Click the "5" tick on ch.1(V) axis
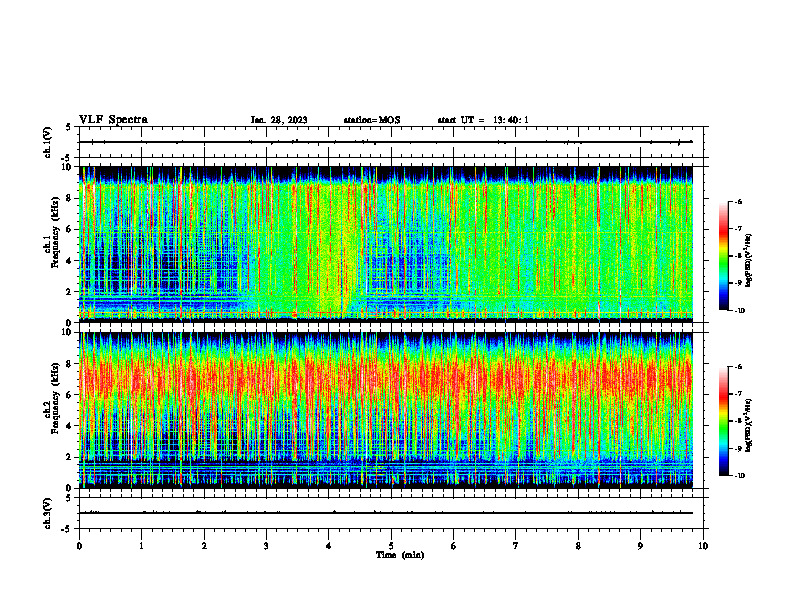The height and width of the screenshot is (612, 792). point(68,127)
